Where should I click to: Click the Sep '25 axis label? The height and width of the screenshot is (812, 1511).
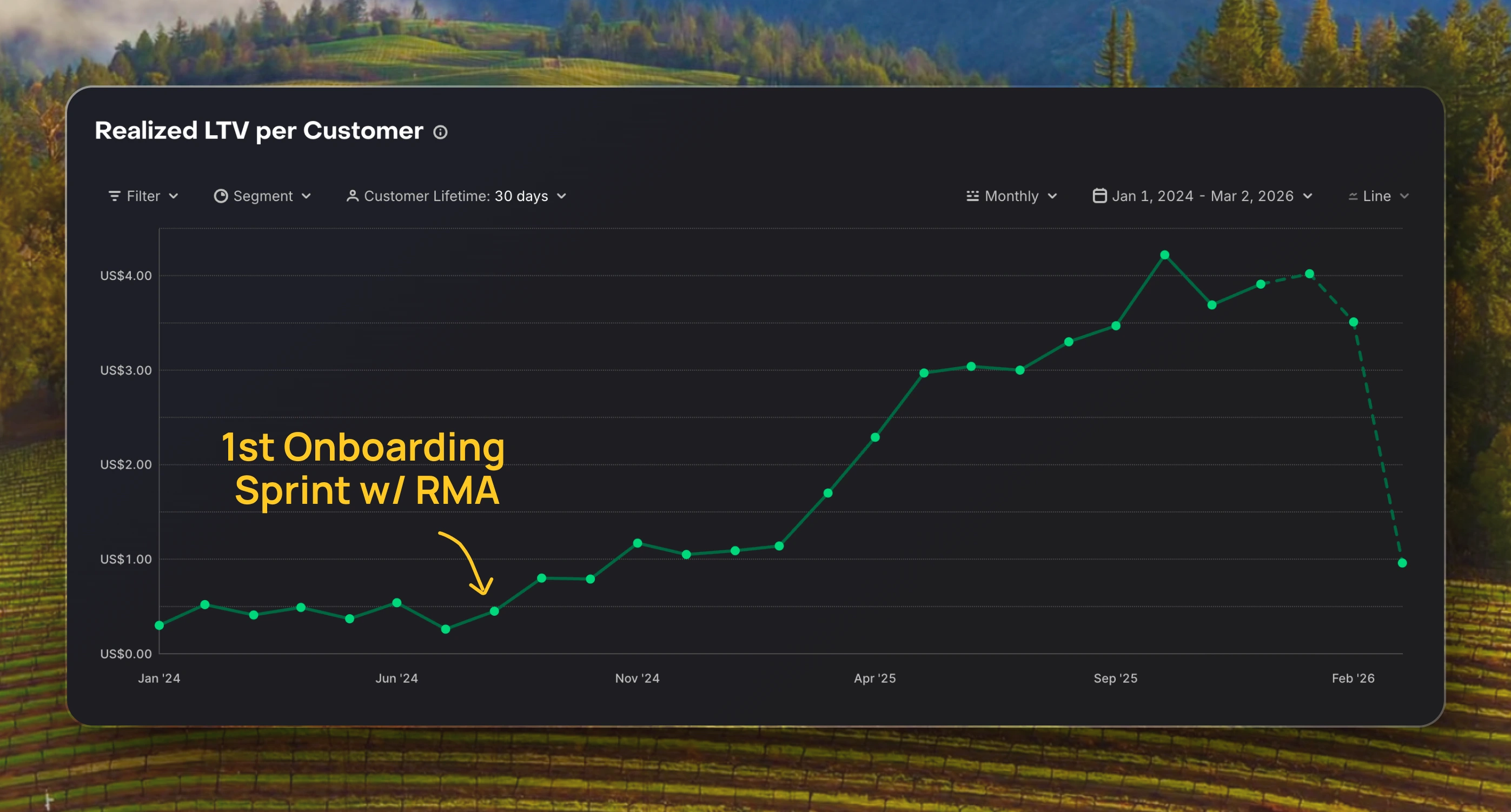pos(1115,678)
